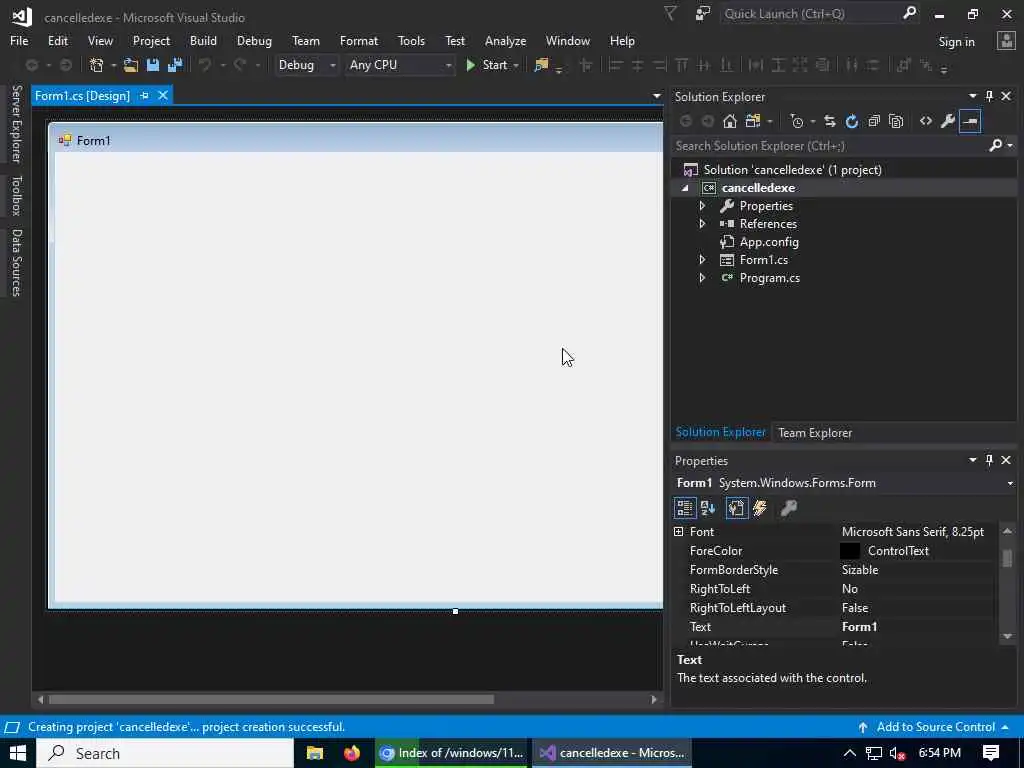Toggle Preview Selected Items in Solution Explorer

(x=970, y=121)
